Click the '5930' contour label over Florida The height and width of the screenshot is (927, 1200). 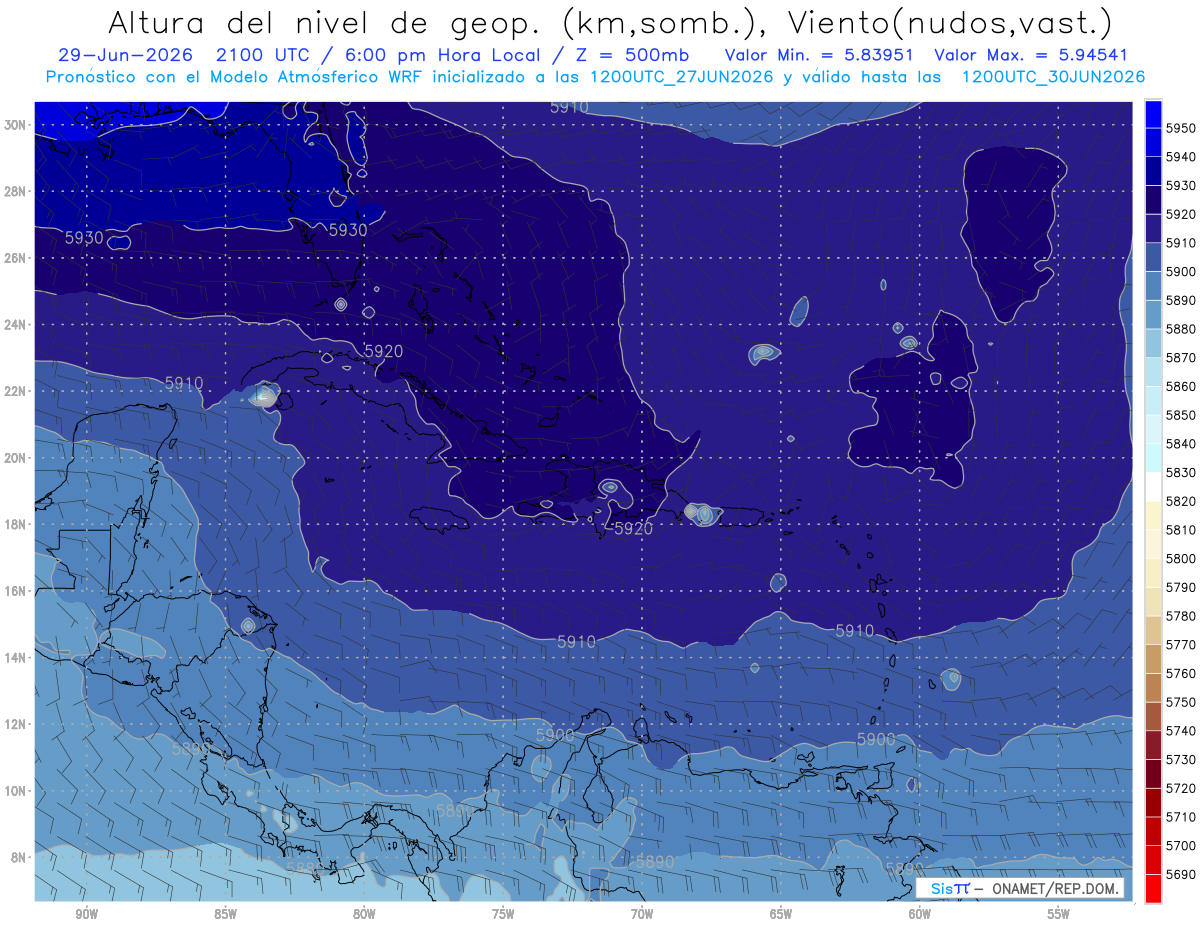348,230
